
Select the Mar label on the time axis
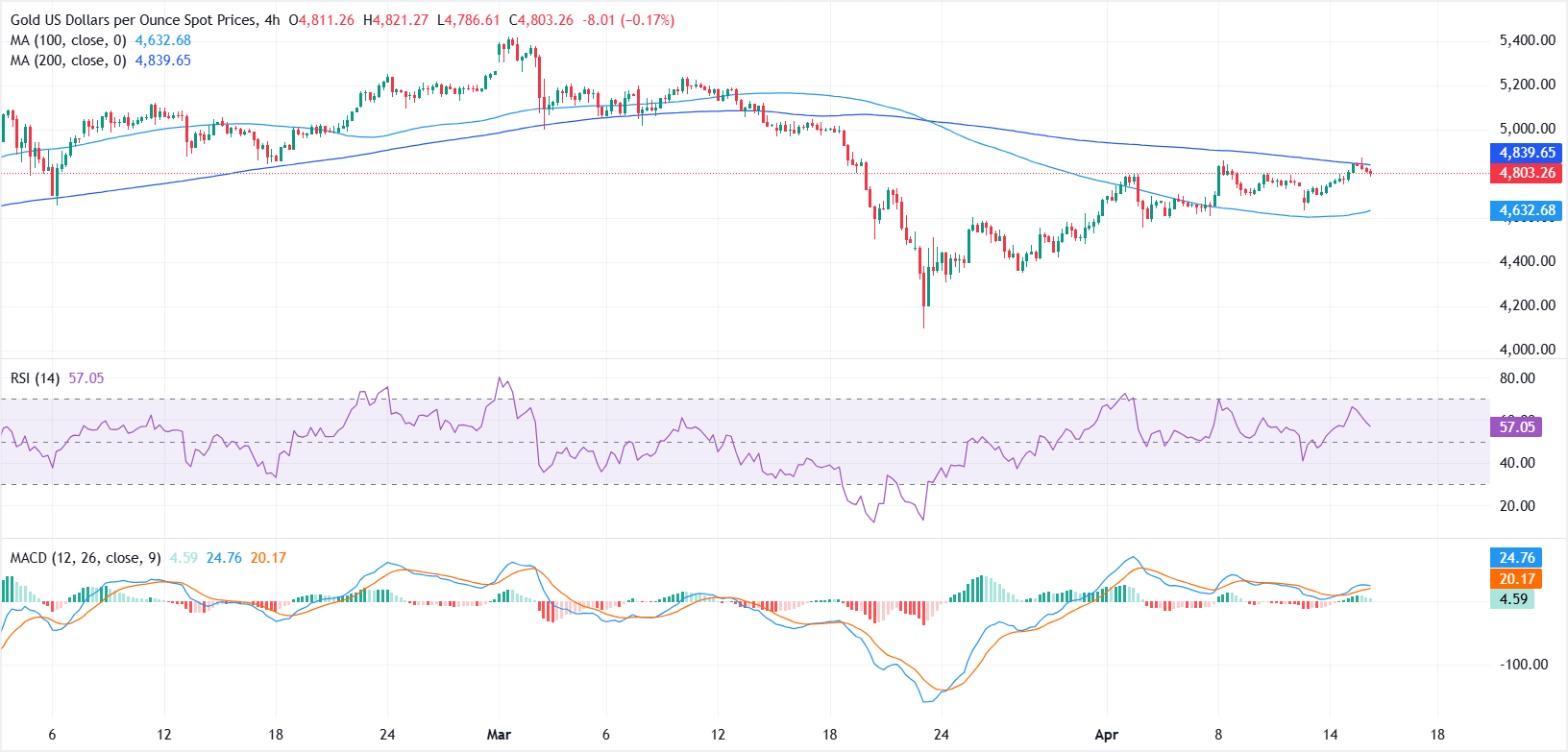point(499,735)
